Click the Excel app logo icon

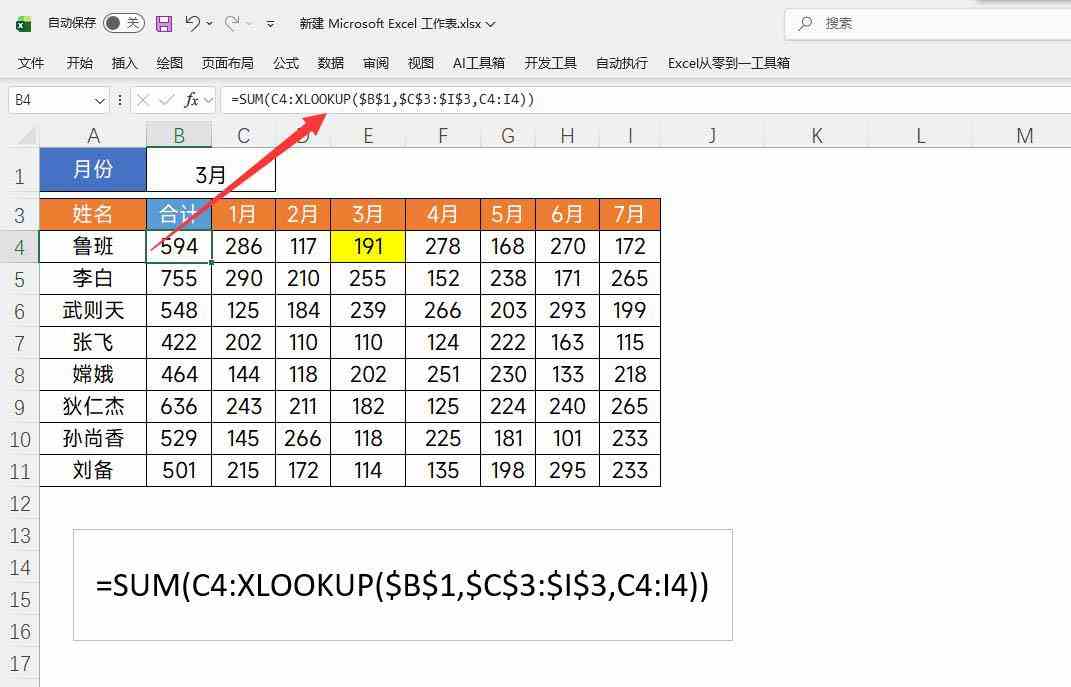(x=22, y=23)
